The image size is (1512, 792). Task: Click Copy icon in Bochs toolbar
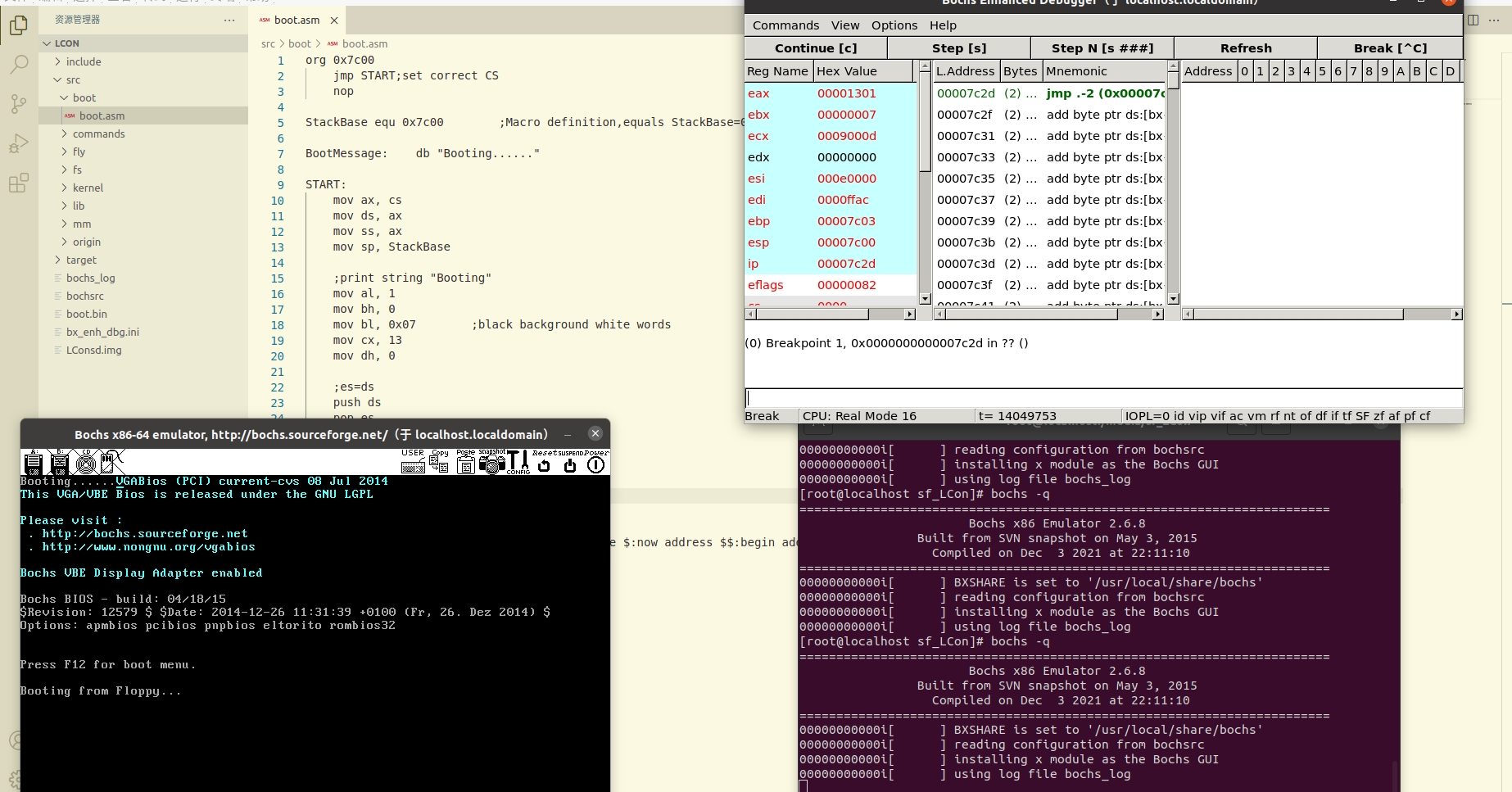pyautogui.click(x=439, y=462)
